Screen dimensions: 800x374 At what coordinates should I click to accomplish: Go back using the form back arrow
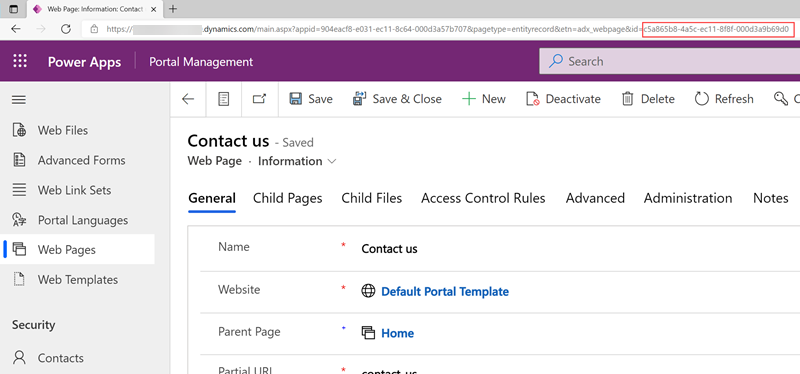[188, 99]
